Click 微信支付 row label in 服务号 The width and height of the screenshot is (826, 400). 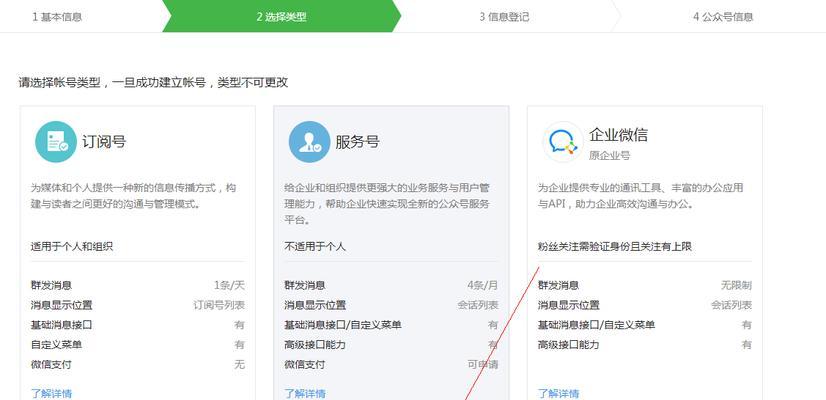(x=305, y=364)
